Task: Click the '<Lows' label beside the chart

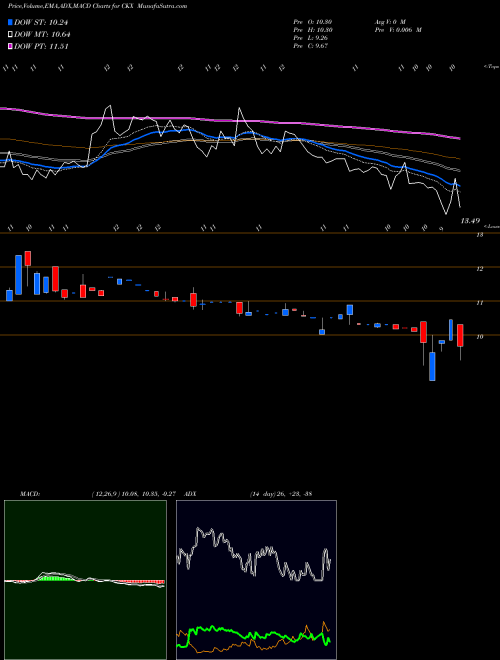Action: 492,226
